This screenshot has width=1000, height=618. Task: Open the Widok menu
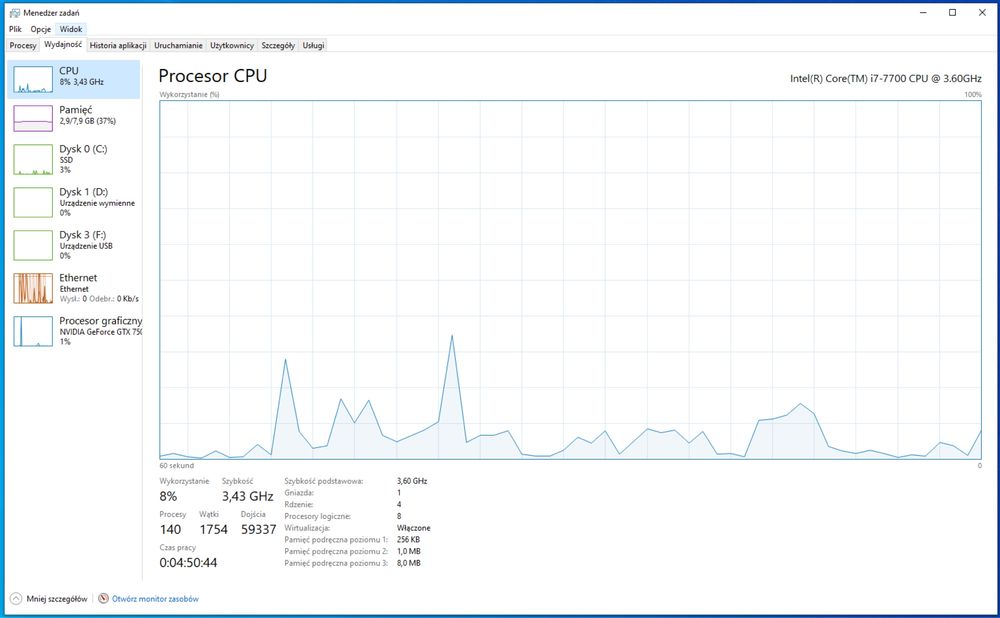71,29
